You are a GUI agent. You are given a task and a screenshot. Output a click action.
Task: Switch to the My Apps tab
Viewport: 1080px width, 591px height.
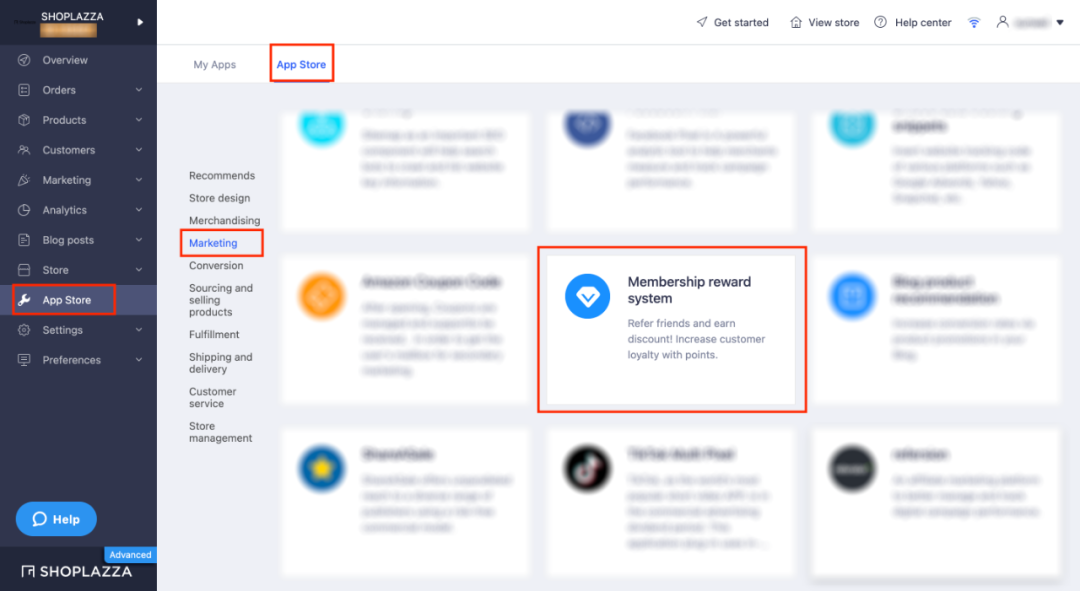coord(214,64)
